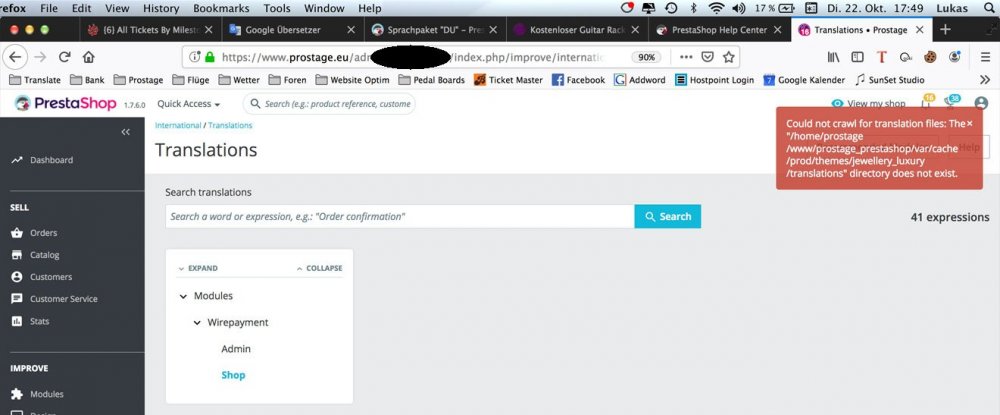Open the Hostpoint Login bookmark

(714, 80)
